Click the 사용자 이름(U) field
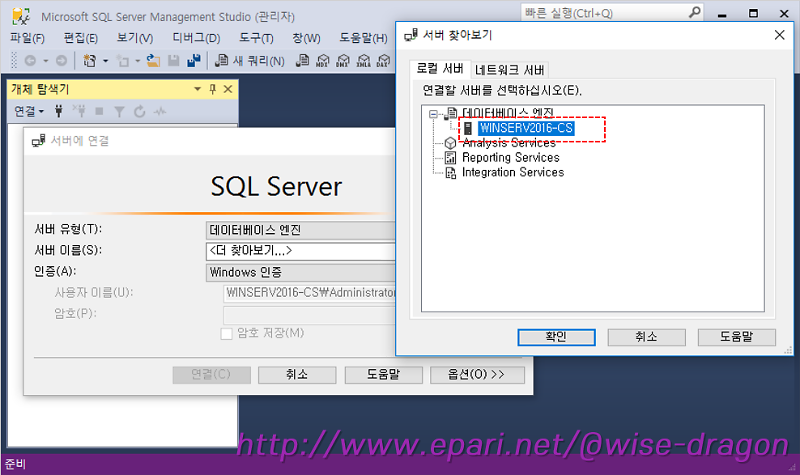The height and width of the screenshot is (475, 800). pyautogui.click(x=309, y=293)
